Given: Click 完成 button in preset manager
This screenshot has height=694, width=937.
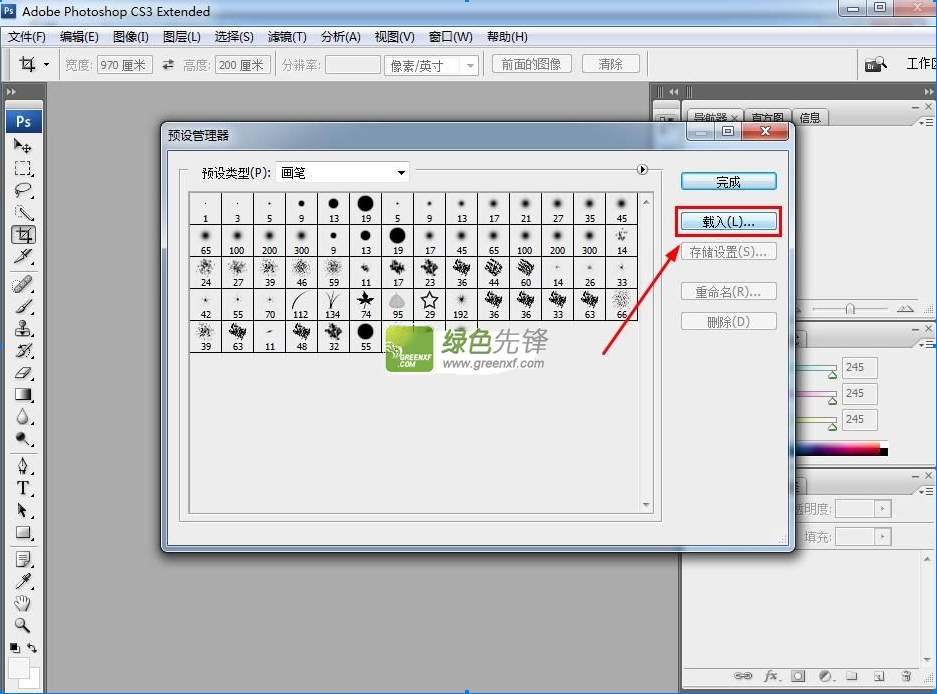Looking at the screenshot, I should click(x=728, y=182).
